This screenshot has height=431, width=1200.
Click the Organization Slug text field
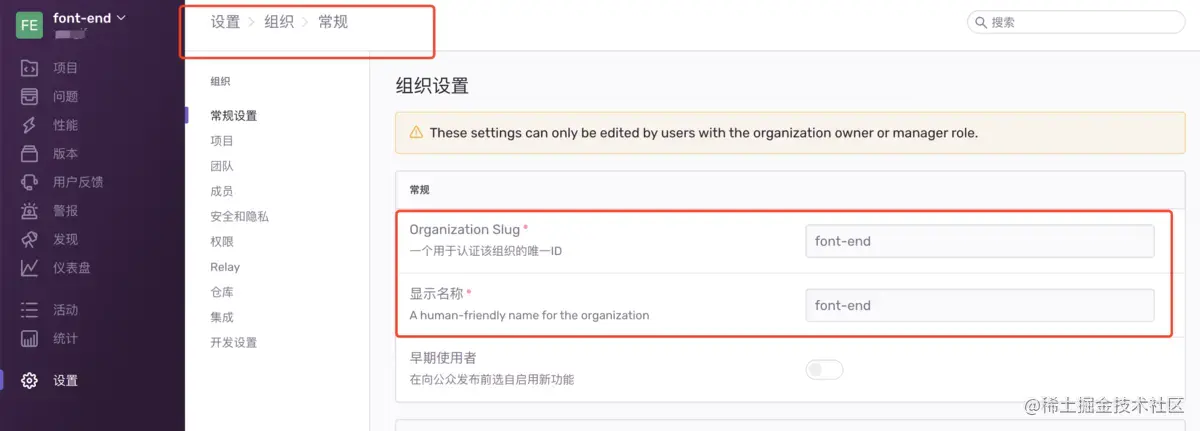(979, 241)
